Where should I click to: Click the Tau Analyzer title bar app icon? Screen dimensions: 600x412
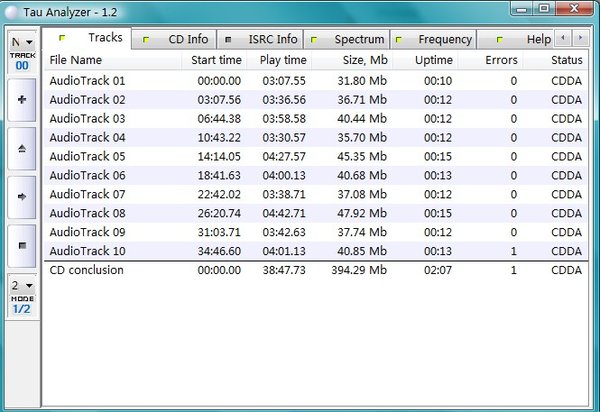[x=11, y=12]
